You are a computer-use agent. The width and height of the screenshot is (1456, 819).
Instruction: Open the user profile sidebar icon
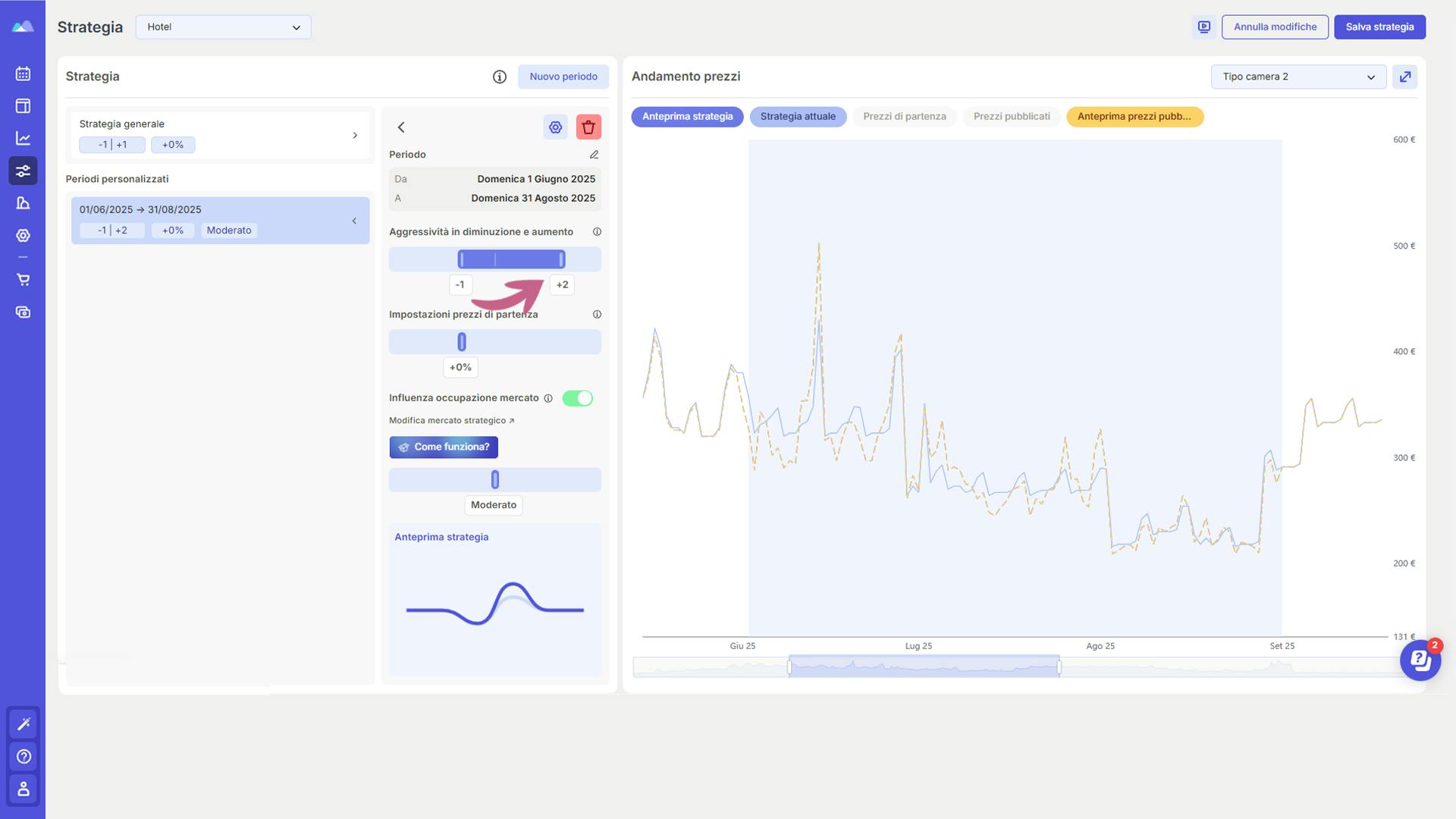tap(24, 789)
